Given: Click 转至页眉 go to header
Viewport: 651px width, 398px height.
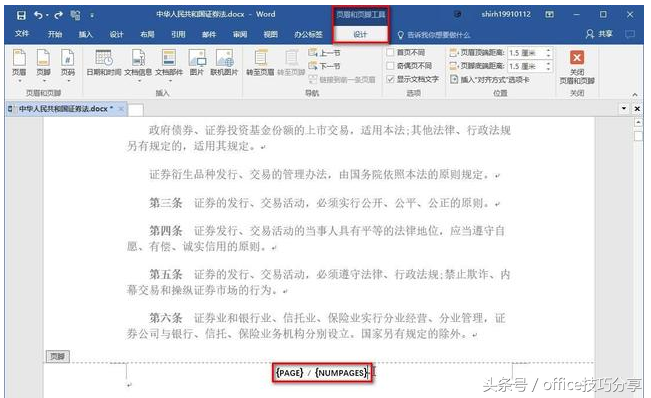Looking at the screenshot, I should tap(260, 63).
